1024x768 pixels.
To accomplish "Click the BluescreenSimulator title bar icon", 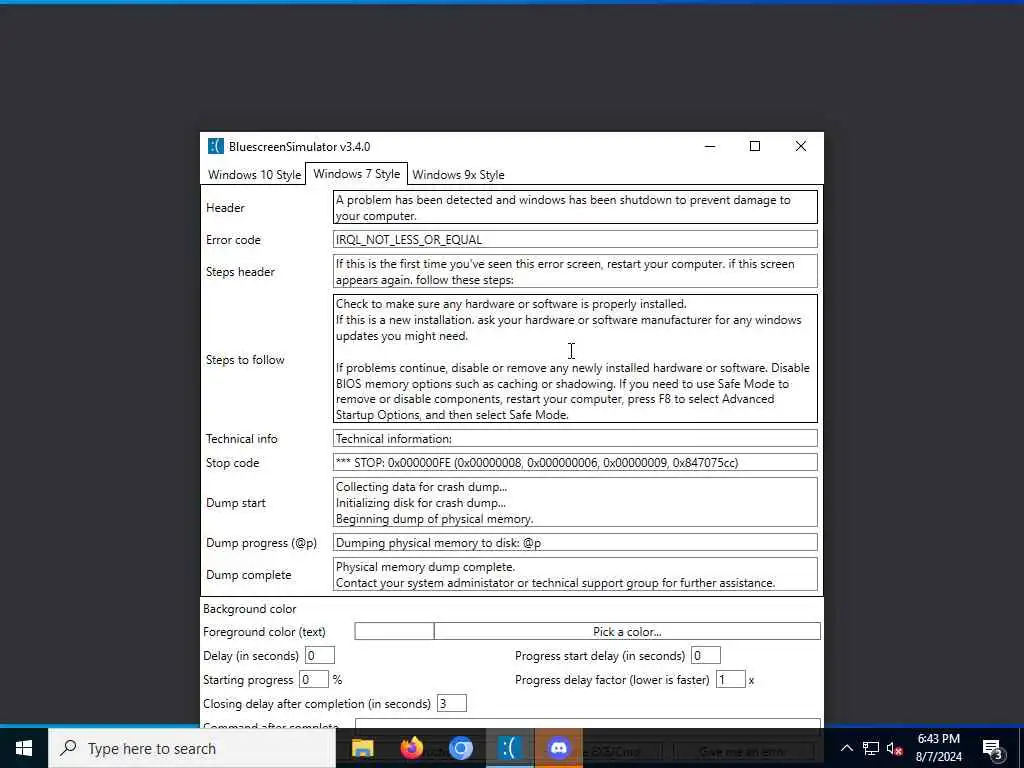I will 216,146.
